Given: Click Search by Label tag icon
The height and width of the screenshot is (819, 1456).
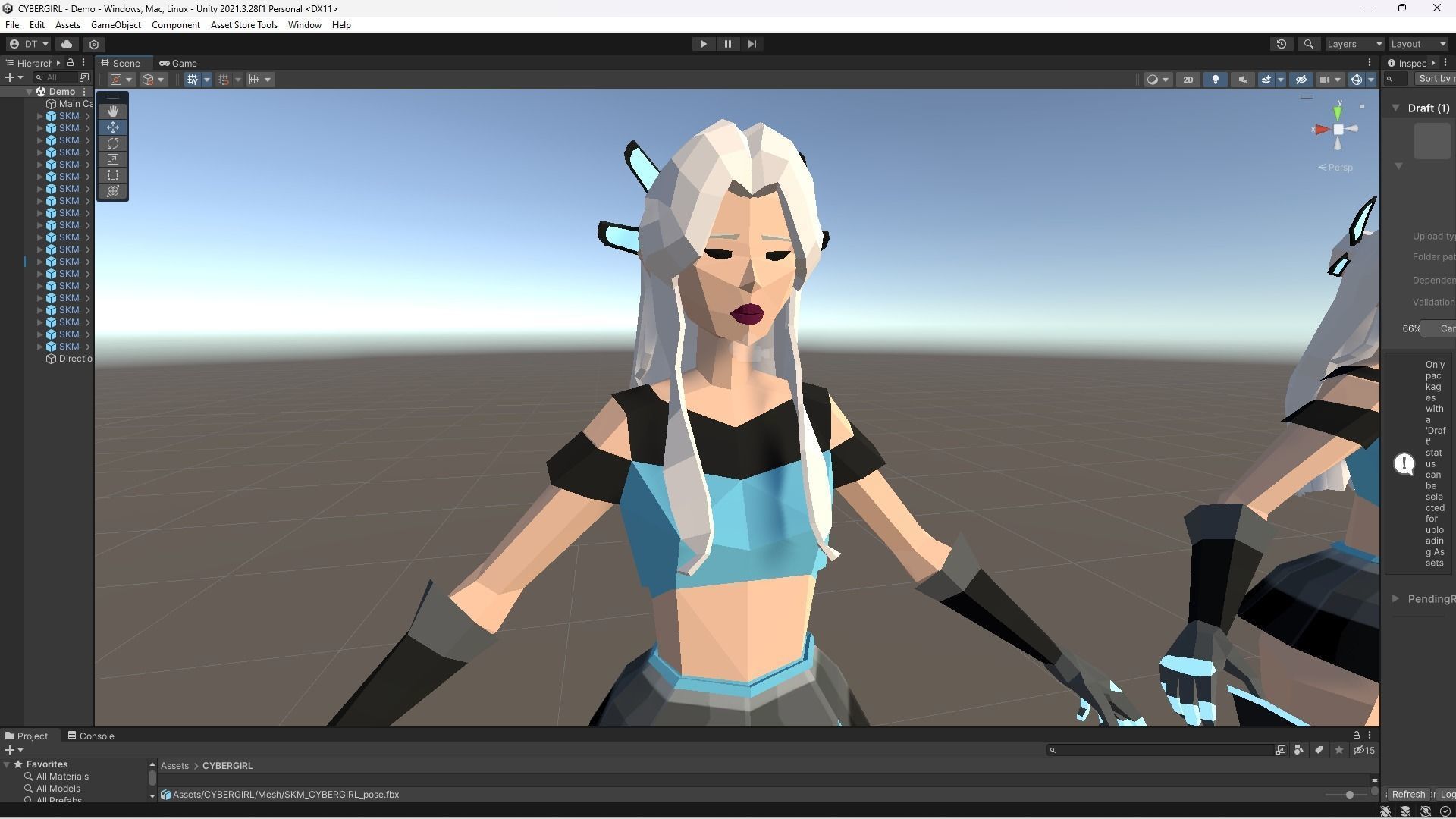Looking at the screenshot, I should pyautogui.click(x=1319, y=750).
